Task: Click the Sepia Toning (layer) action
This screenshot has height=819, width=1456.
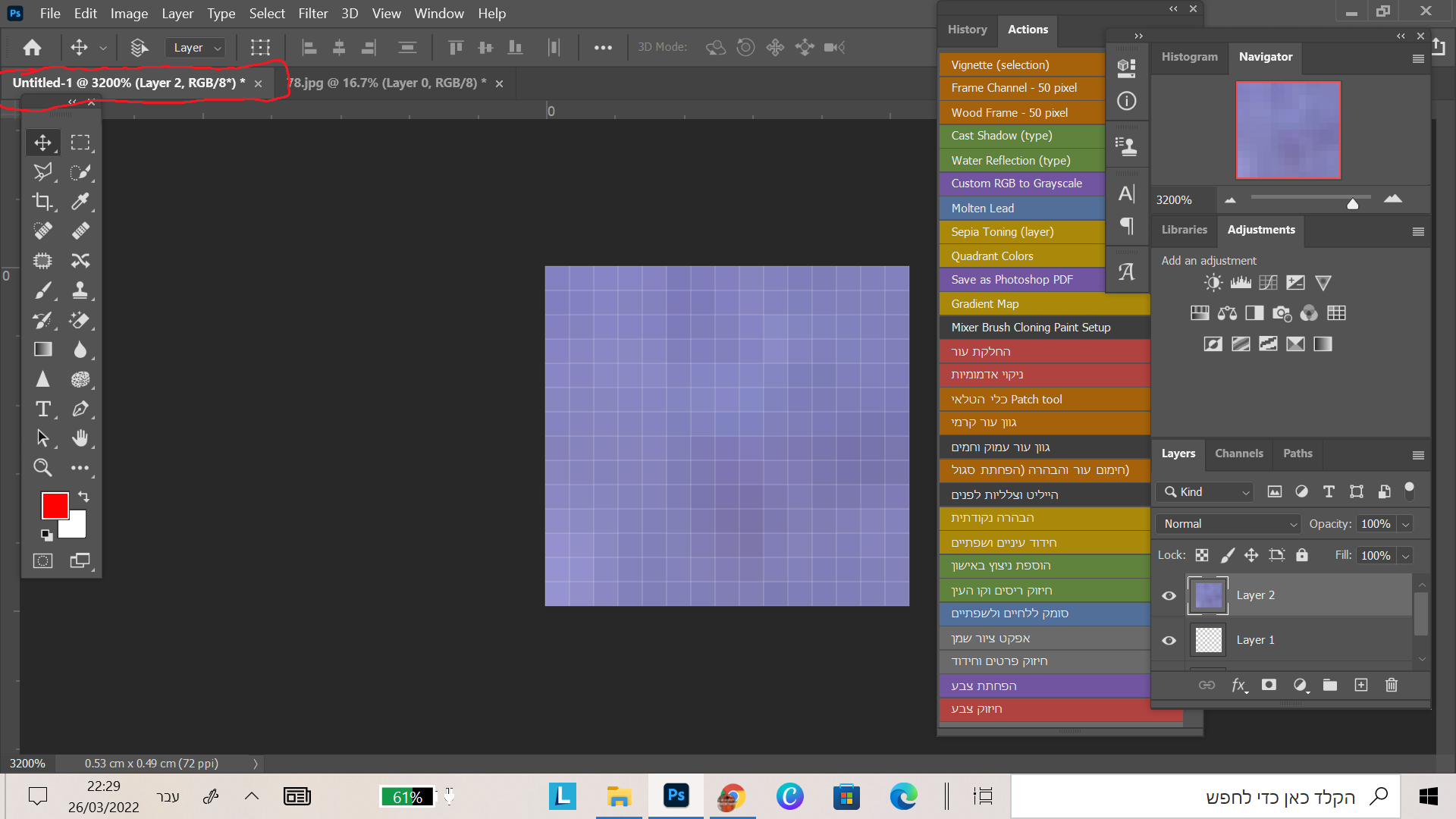Action: (x=1002, y=232)
